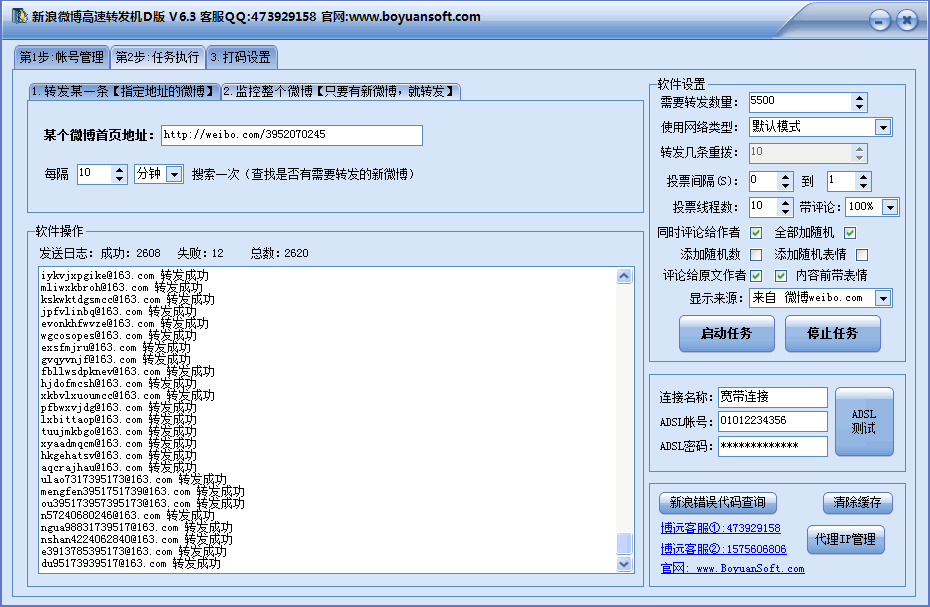Raise the 投票间隔 start value
This screenshot has height=607, width=930.
point(786,176)
